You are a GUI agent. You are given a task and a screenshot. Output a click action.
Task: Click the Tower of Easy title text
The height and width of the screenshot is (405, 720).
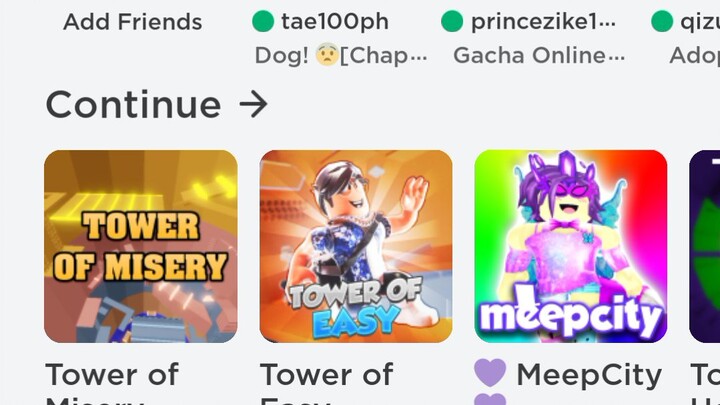tap(326, 383)
